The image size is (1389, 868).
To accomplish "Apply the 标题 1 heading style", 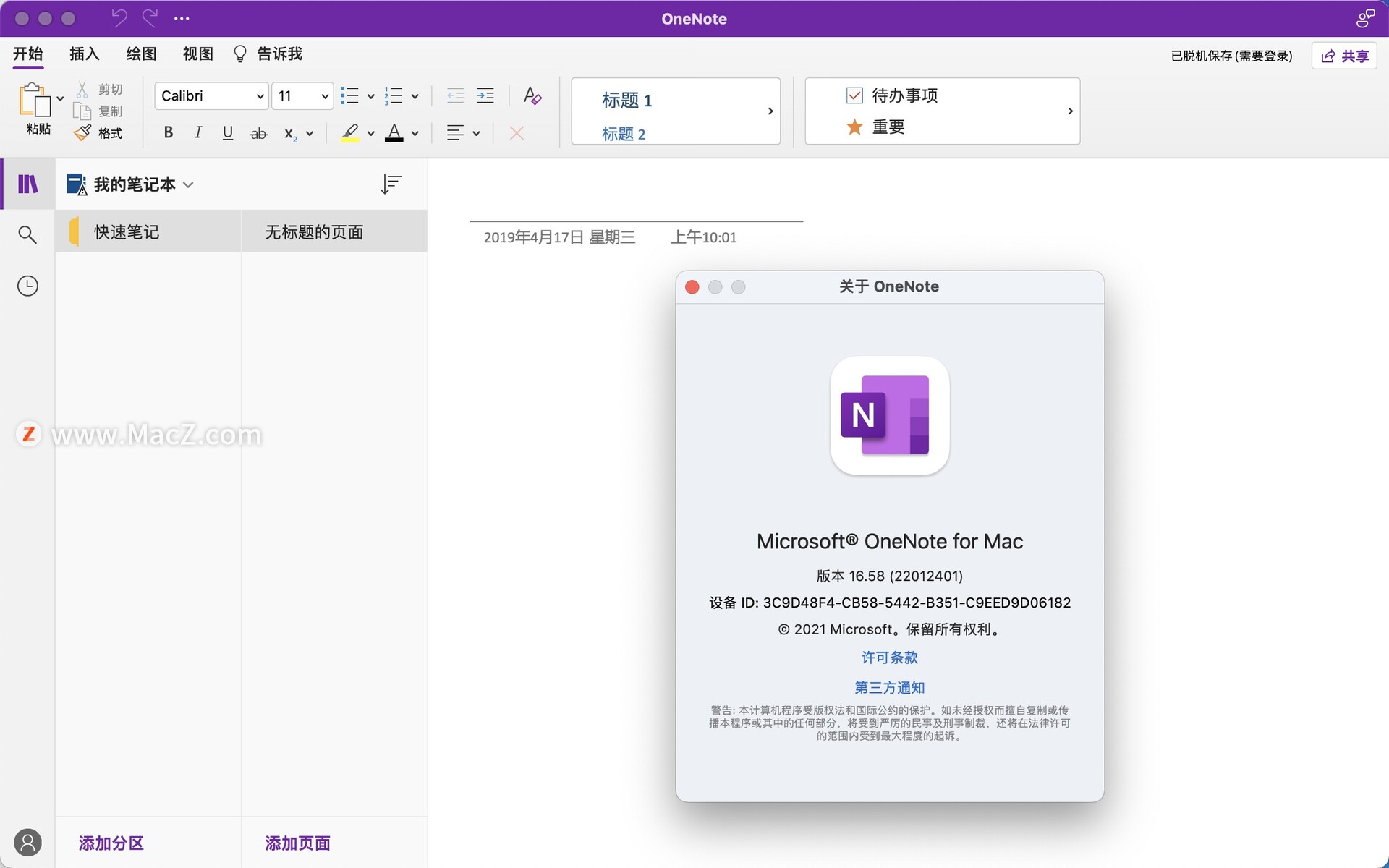I will 627,100.
